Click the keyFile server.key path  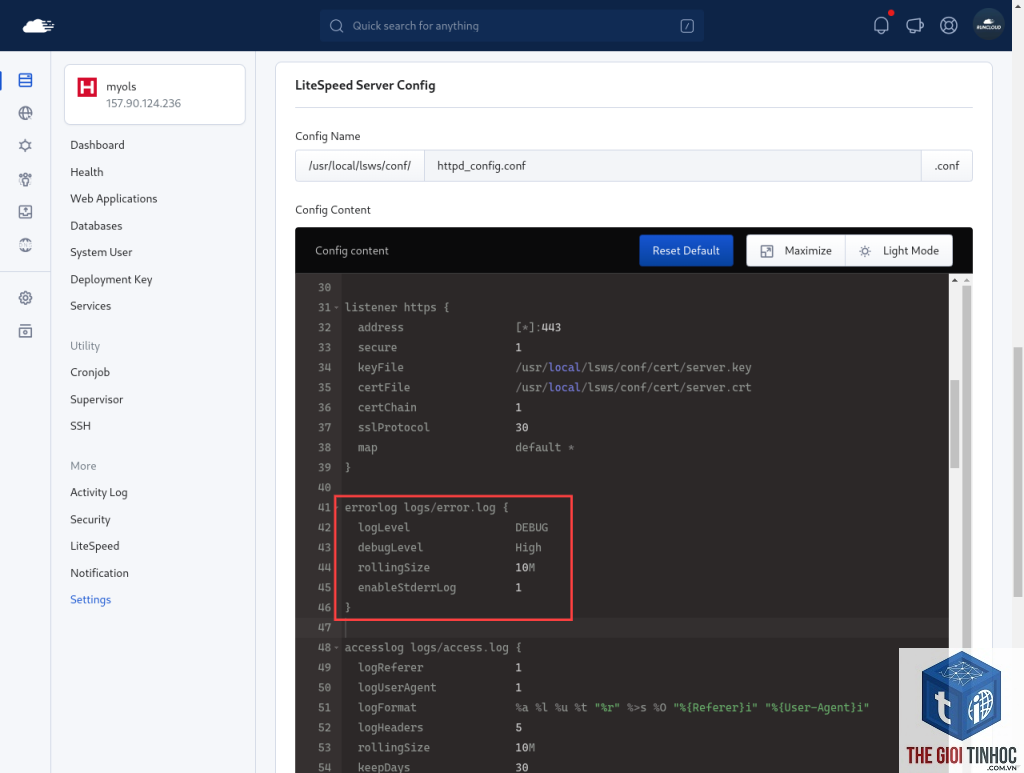[633, 368]
